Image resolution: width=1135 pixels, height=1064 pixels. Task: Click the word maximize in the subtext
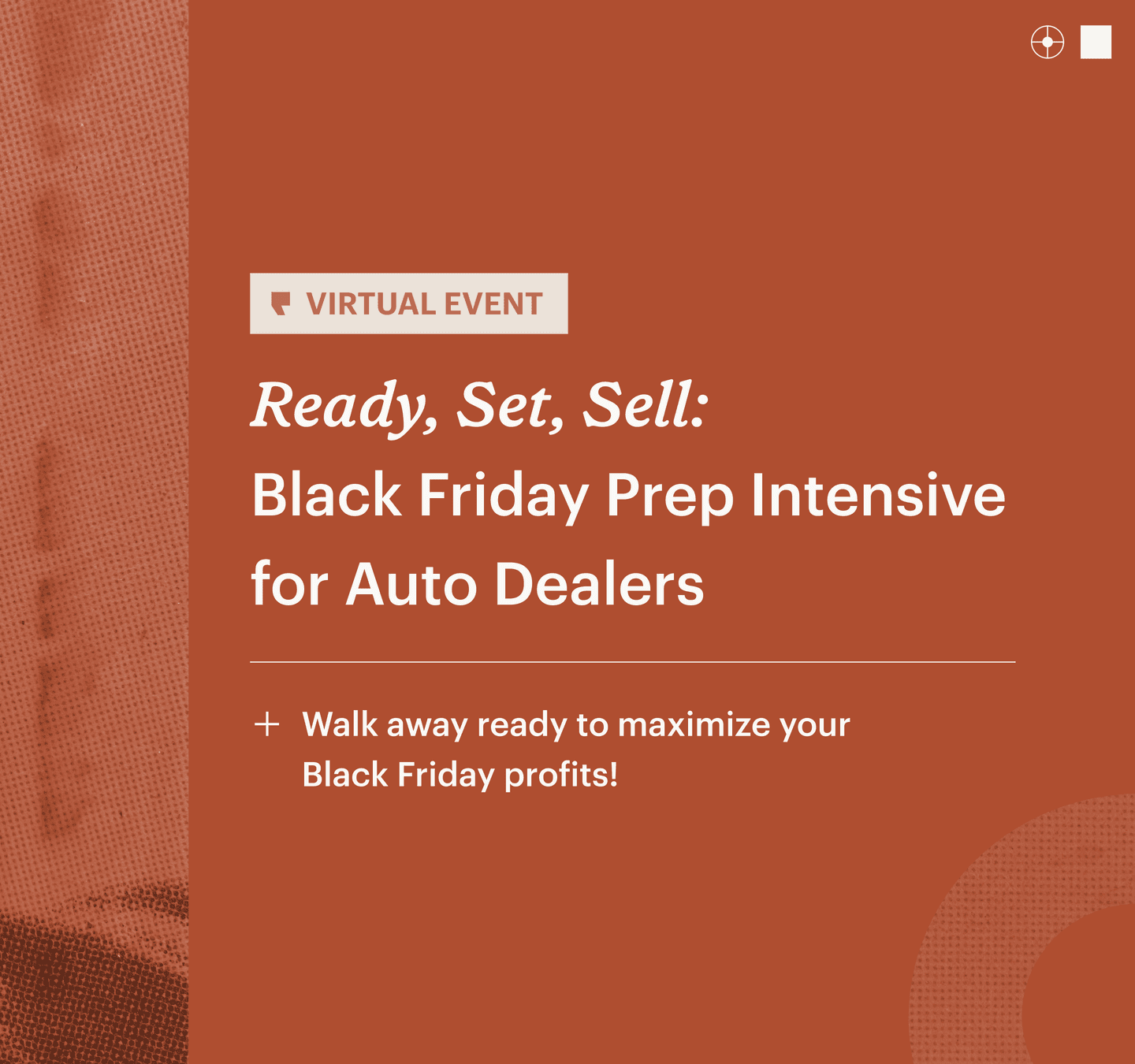[x=694, y=725]
